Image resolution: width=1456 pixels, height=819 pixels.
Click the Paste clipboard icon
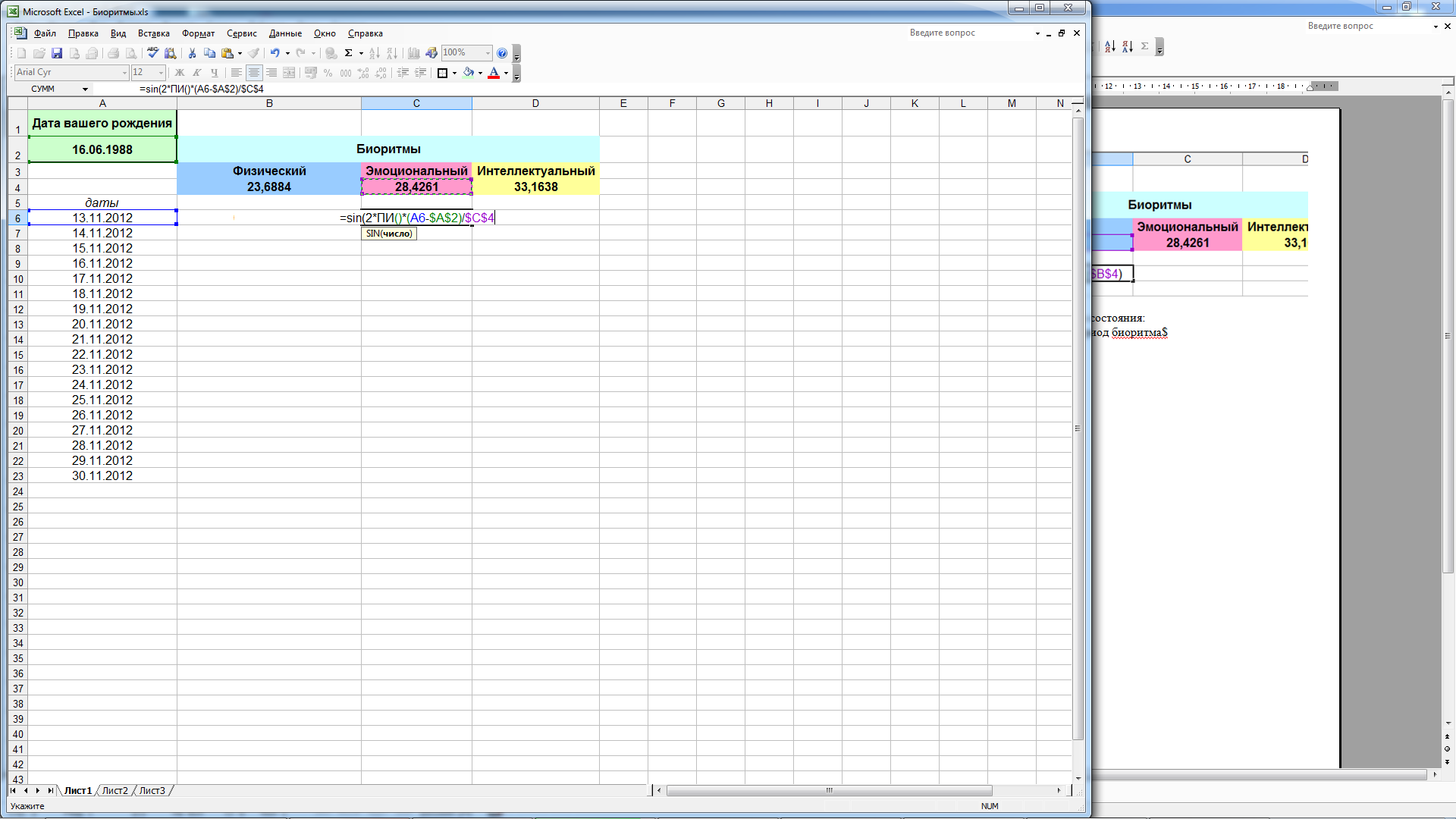tap(227, 53)
